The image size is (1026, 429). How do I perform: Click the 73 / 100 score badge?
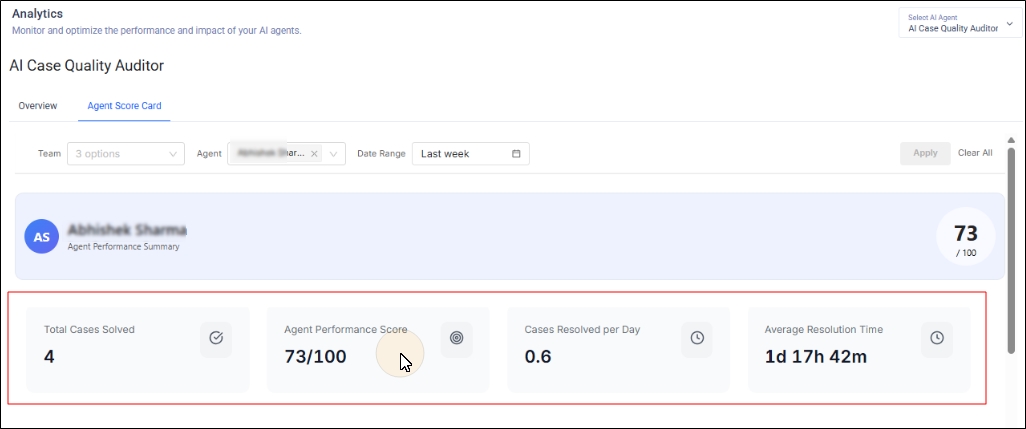[965, 237]
